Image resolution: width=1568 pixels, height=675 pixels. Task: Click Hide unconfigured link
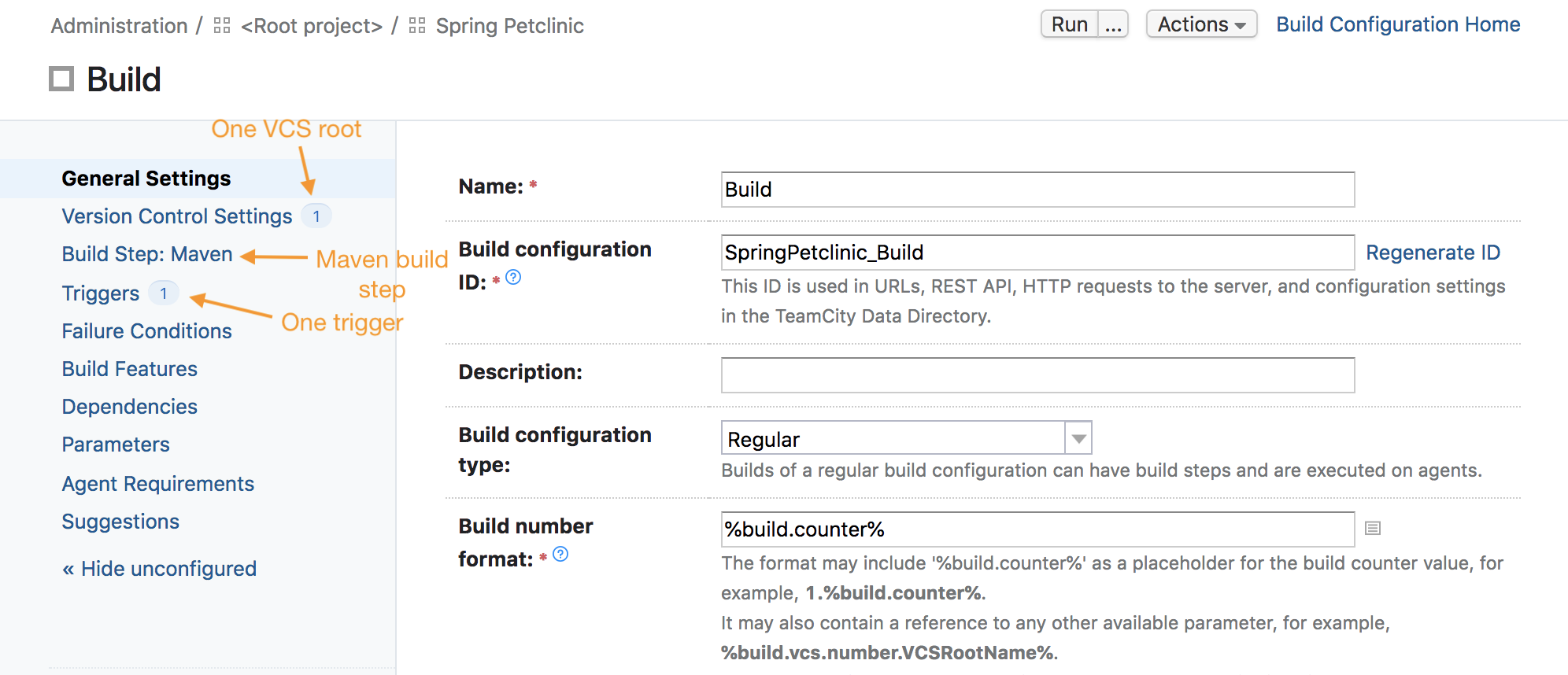160,569
